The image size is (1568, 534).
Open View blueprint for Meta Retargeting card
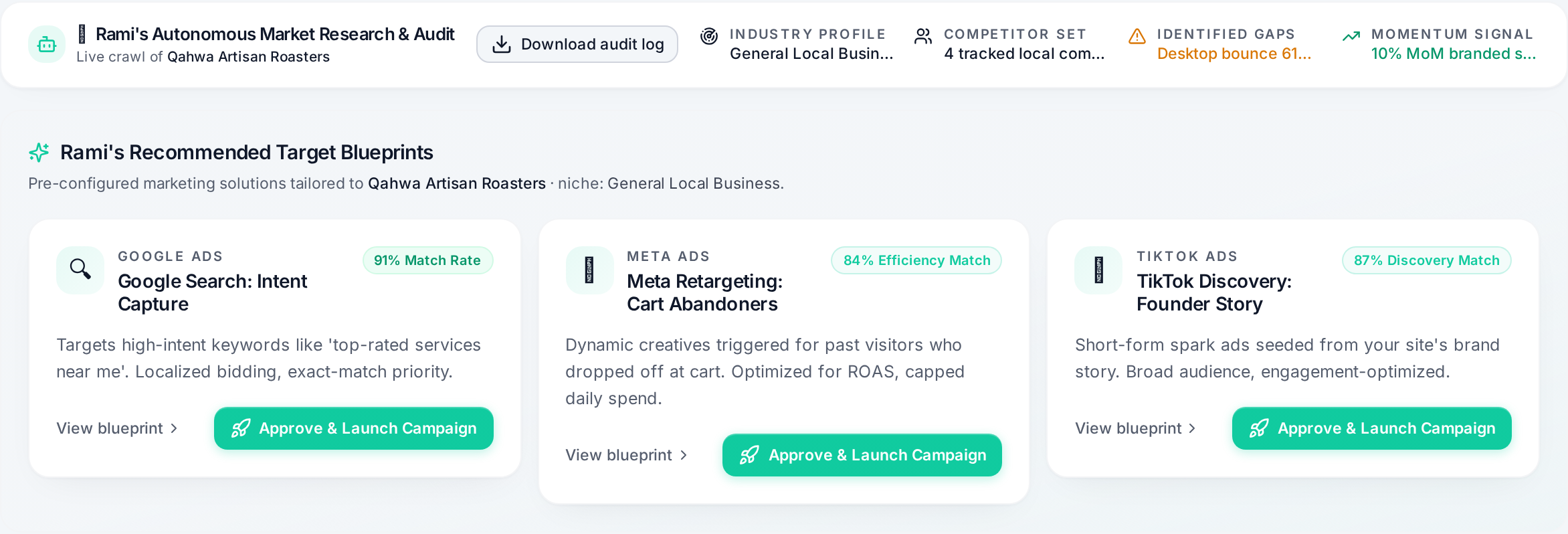point(626,455)
